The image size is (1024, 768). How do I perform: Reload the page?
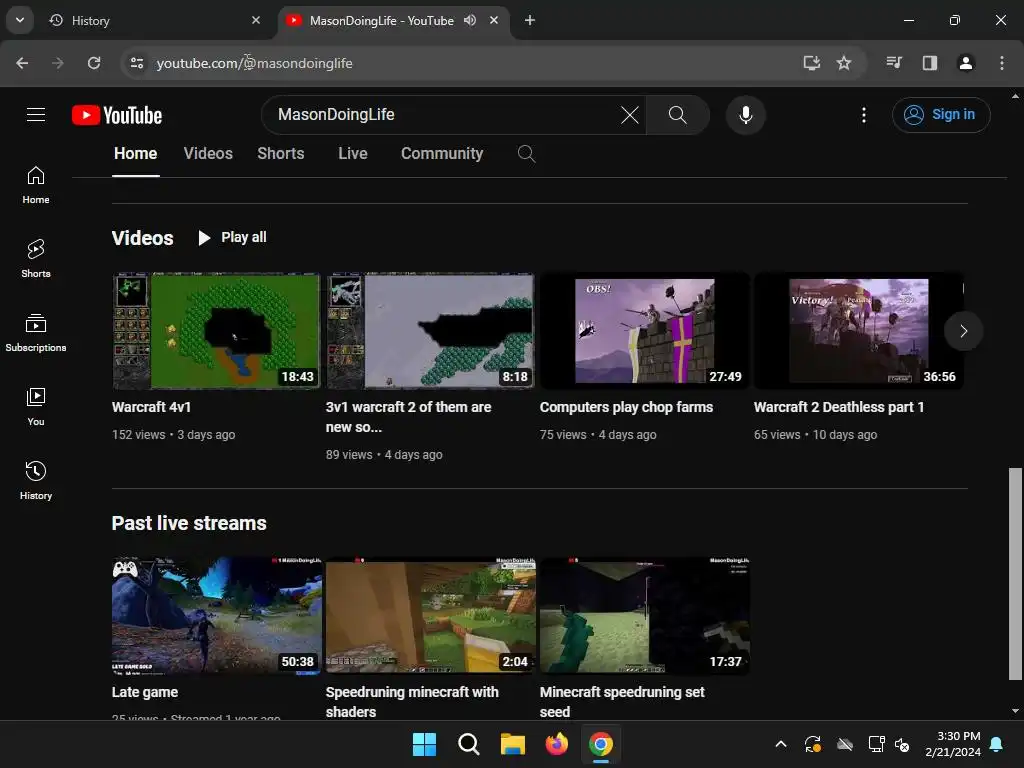94,63
